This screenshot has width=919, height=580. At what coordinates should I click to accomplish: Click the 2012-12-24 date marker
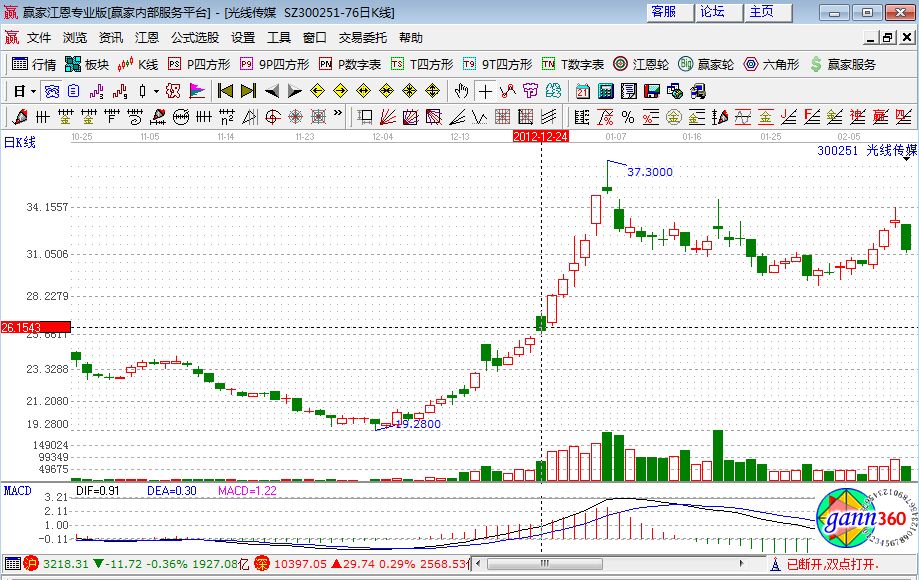pyautogui.click(x=541, y=135)
